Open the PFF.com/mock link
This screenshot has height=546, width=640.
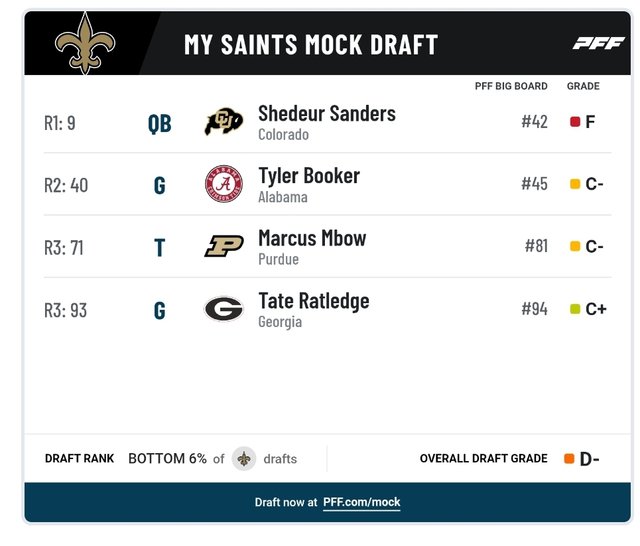(362, 502)
